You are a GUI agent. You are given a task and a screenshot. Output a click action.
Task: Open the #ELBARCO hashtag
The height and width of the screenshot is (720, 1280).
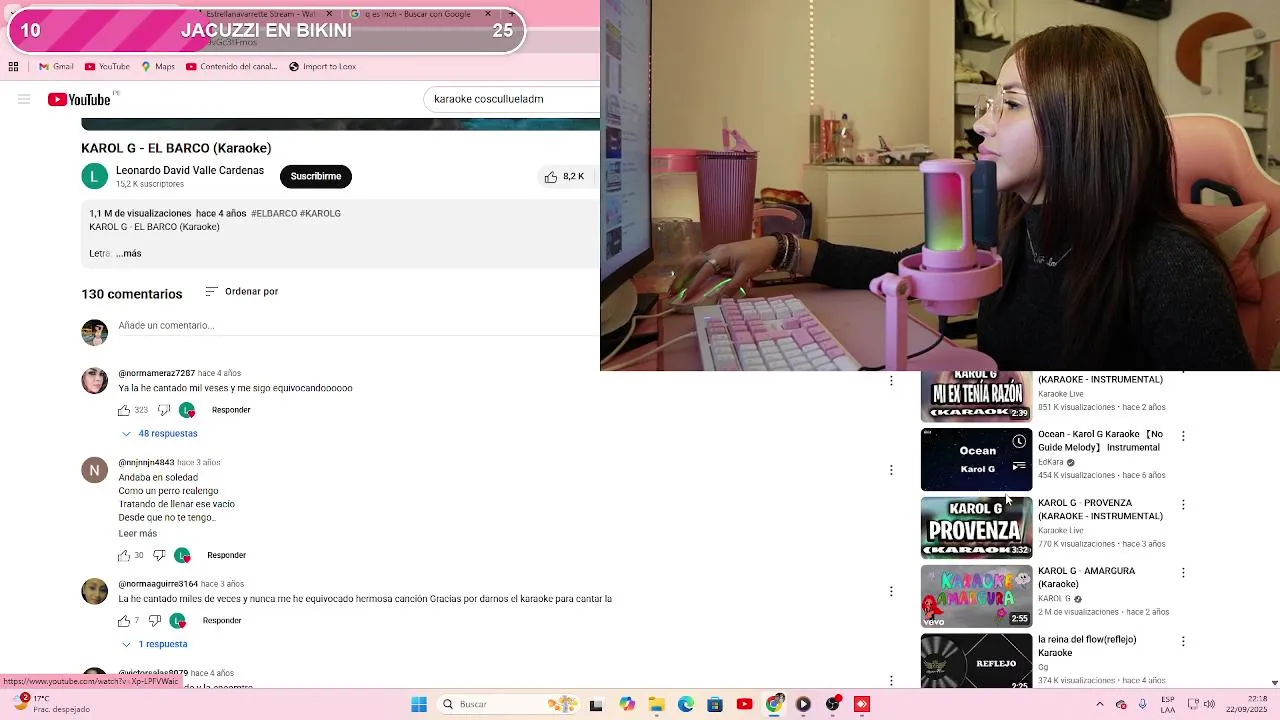[x=274, y=214]
